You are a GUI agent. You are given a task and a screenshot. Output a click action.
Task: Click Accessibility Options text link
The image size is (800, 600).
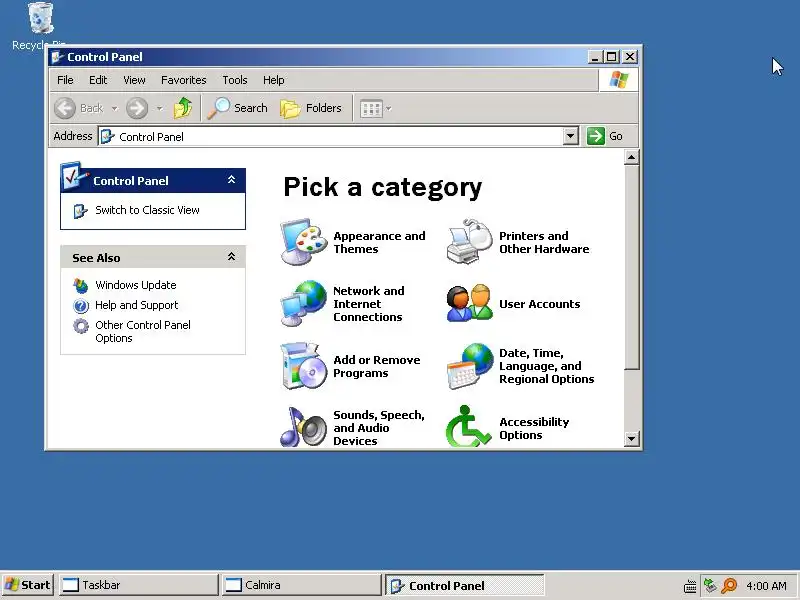click(534, 429)
